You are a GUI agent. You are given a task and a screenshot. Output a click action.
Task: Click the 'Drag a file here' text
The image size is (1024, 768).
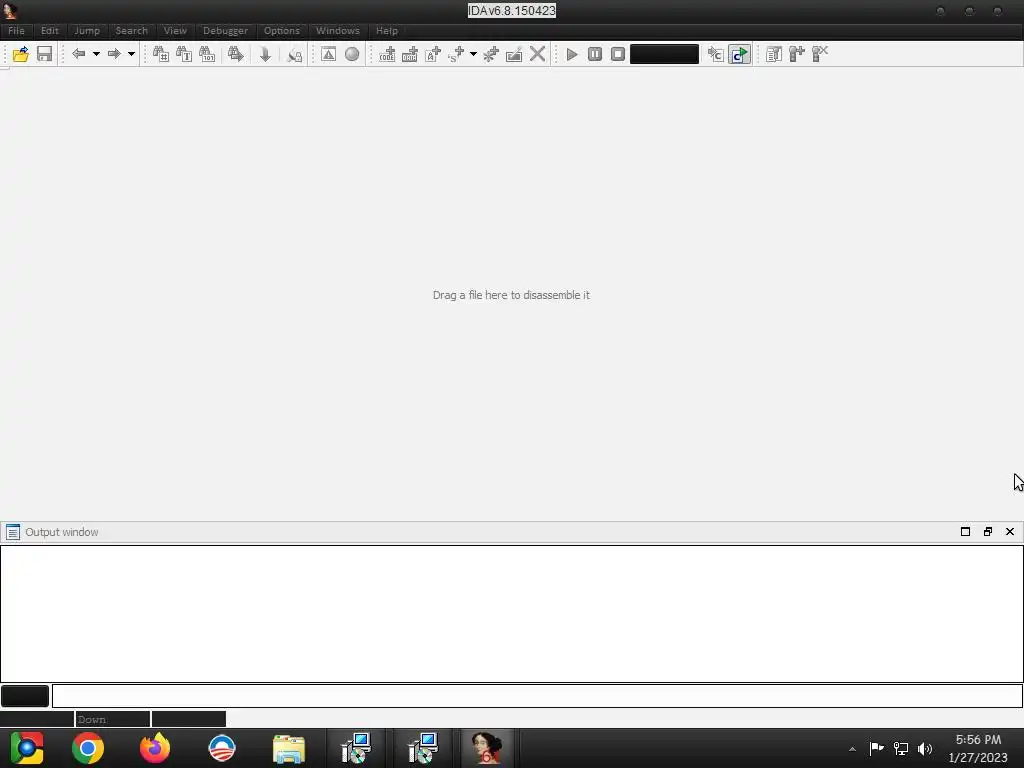pyautogui.click(x=511, y=295)
